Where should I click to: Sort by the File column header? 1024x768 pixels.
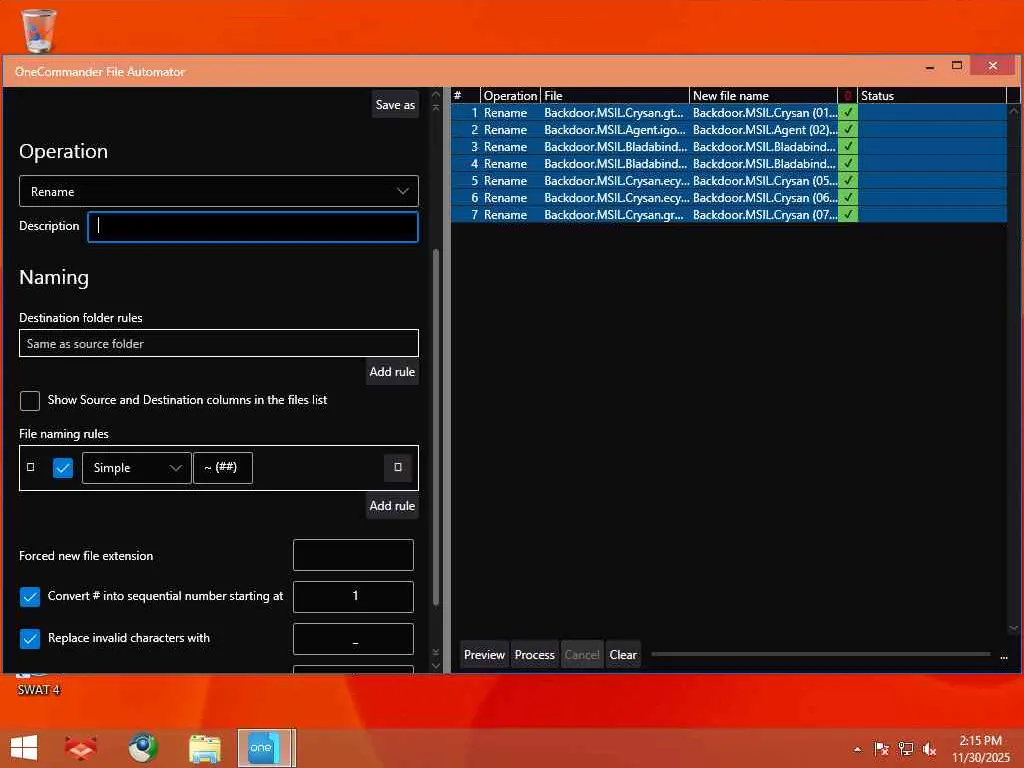[615, 95]
